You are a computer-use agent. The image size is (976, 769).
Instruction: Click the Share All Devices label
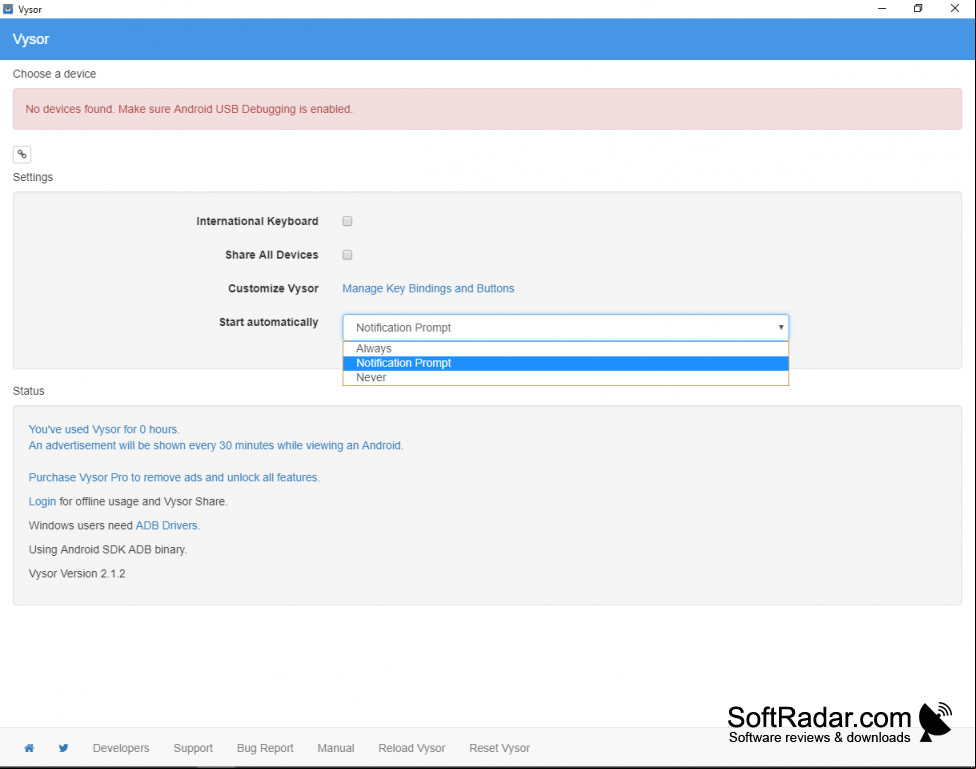click(x=271, y=255)
